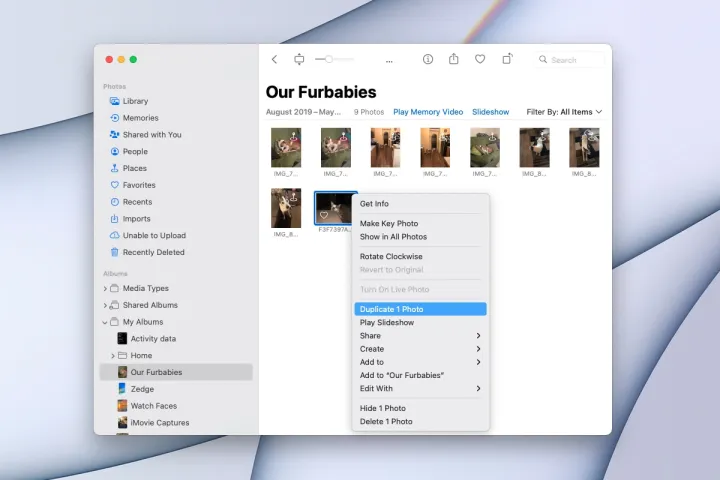Choose Get Info from context menu
This screenshot has width=720, height=480.
pos(420,203)
